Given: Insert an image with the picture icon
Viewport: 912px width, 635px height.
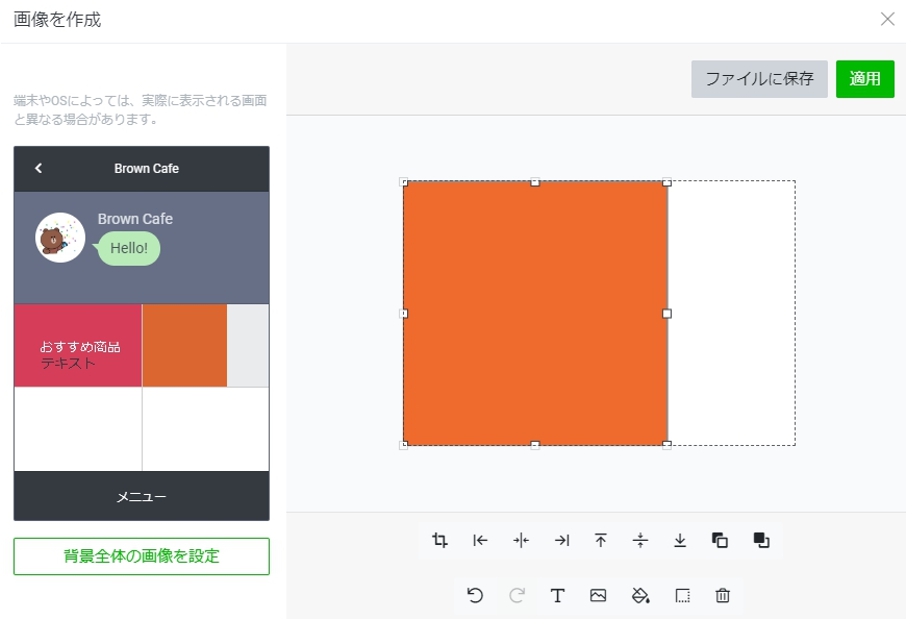Looking at the screenshot, I should coord(598,596).
